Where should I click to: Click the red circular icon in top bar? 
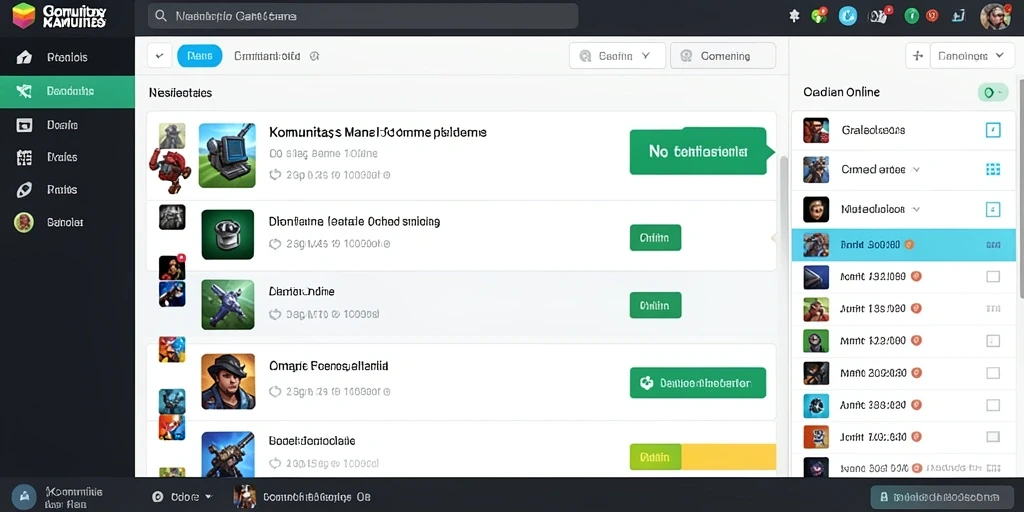(932, 16)
